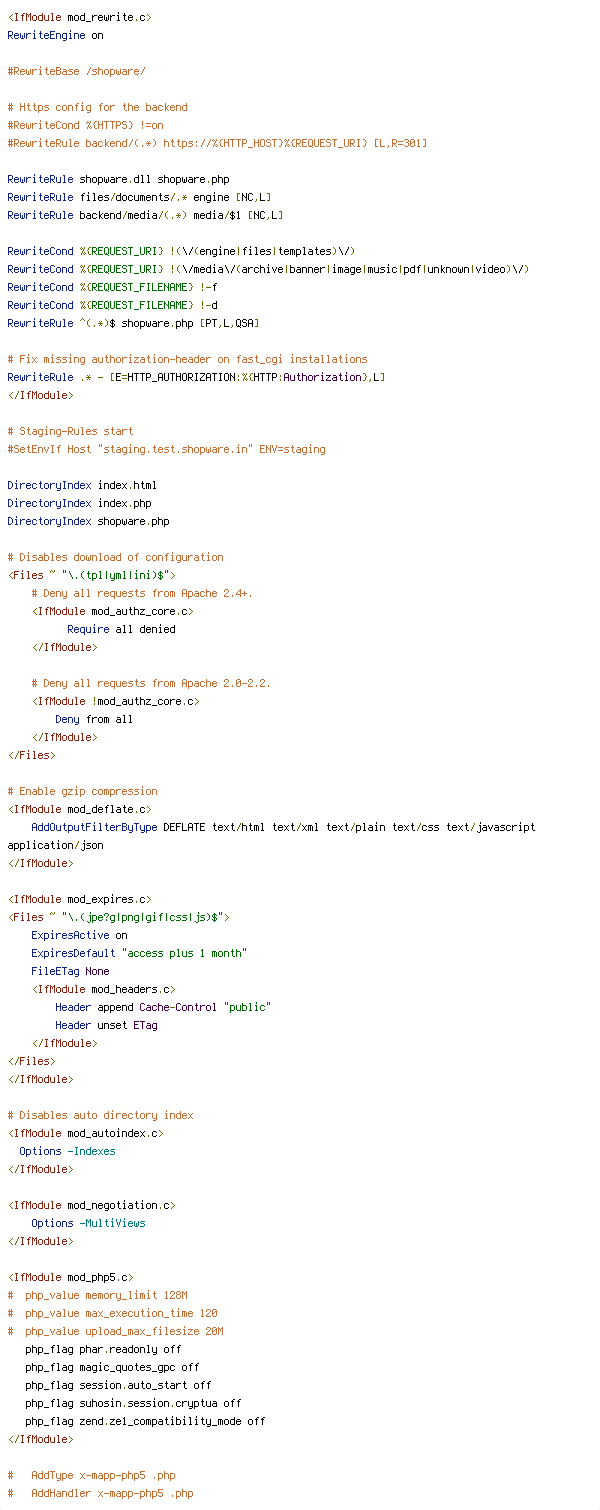
Task: Select 'Options -MultiViews' directive
Action: (x=88, y=1223)
